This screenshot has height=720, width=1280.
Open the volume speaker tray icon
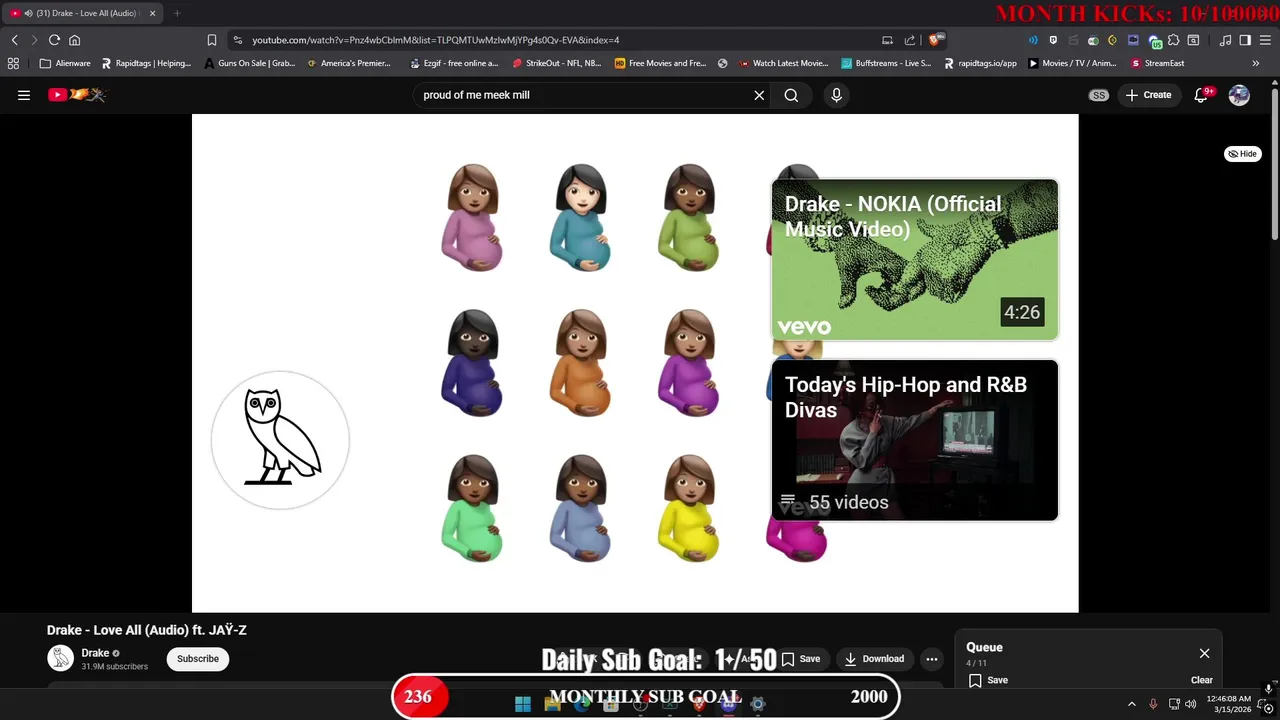[x=1190, y=704]
